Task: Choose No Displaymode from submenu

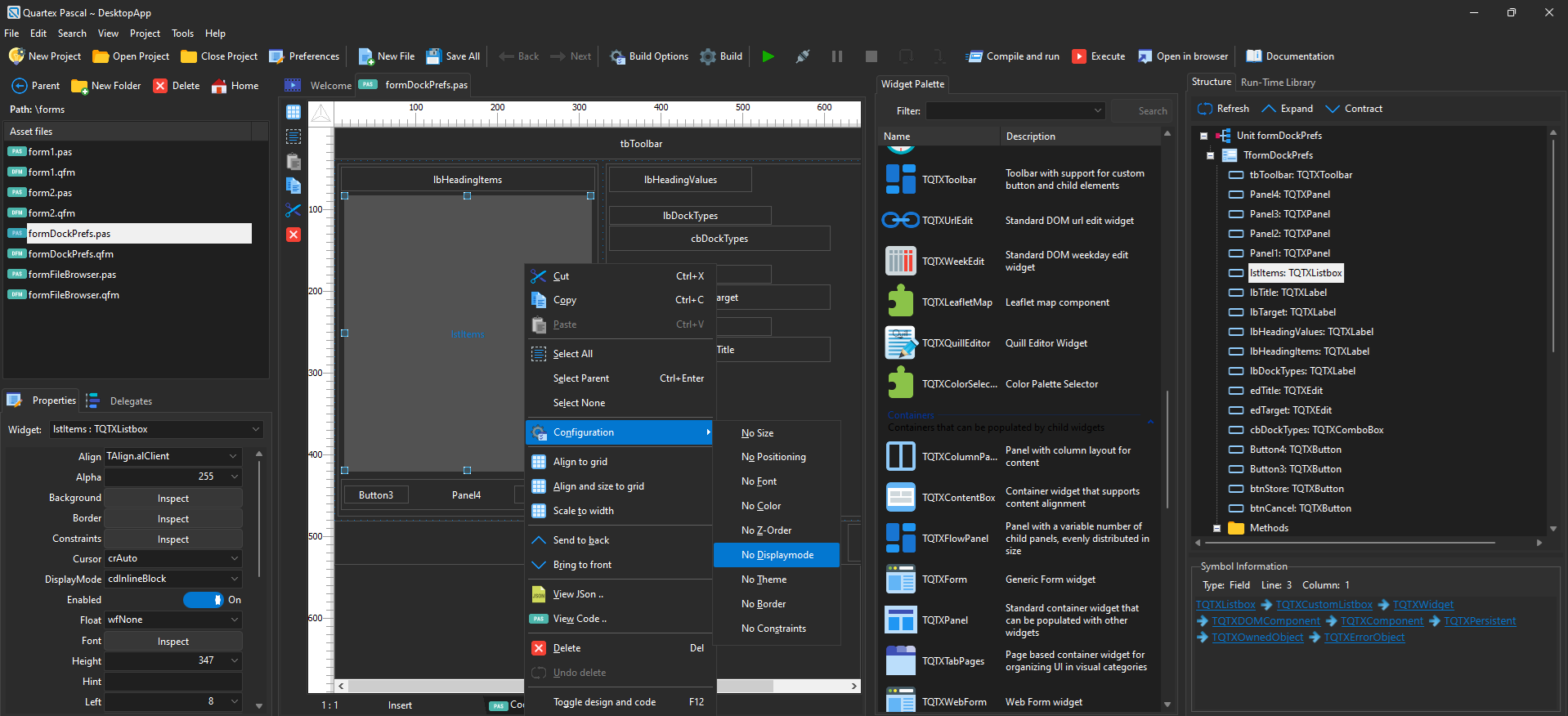Action: 777,555
